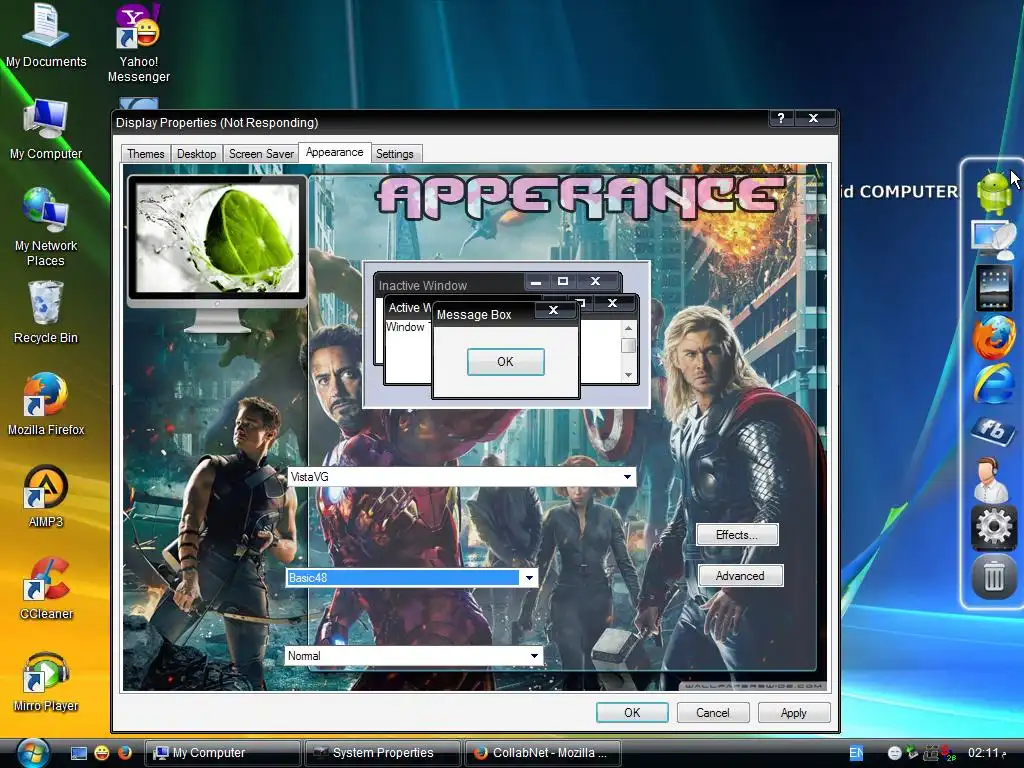Click Cancel in Display Properties
This screenshot has height=768, width=1024.
[x=712, y=712]
